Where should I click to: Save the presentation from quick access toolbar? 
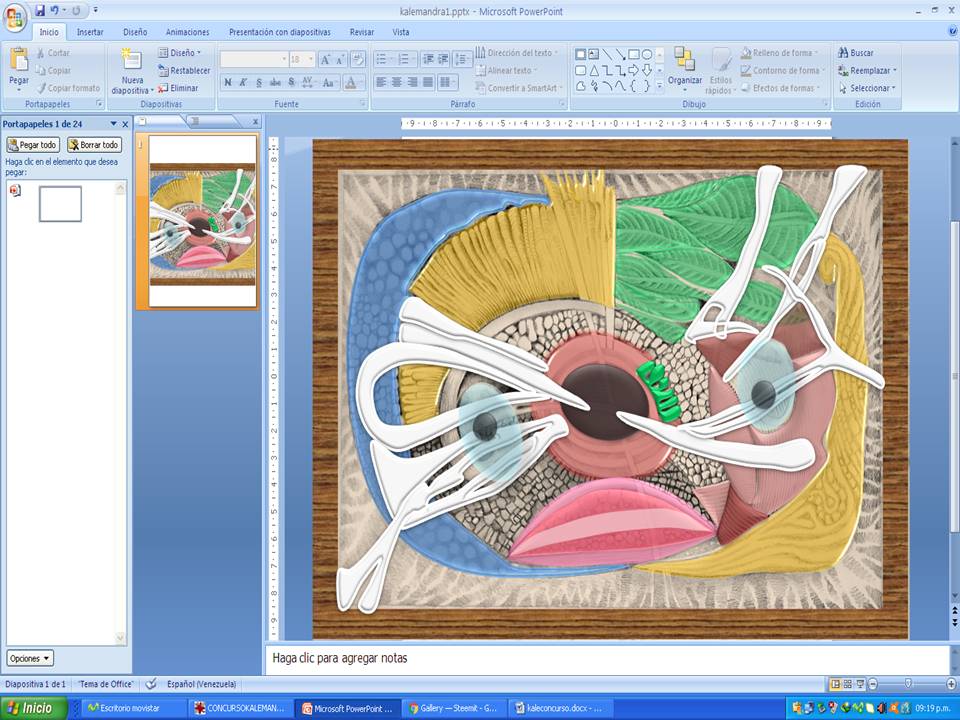click(40, 10)
